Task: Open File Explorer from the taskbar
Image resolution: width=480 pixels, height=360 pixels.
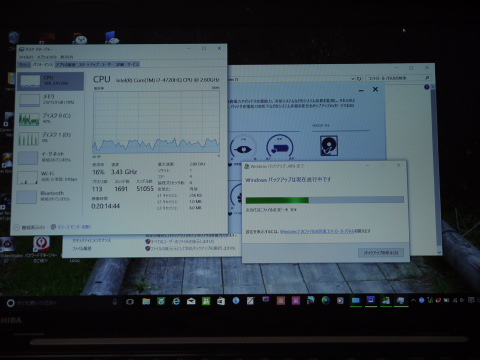Action: 146,301
